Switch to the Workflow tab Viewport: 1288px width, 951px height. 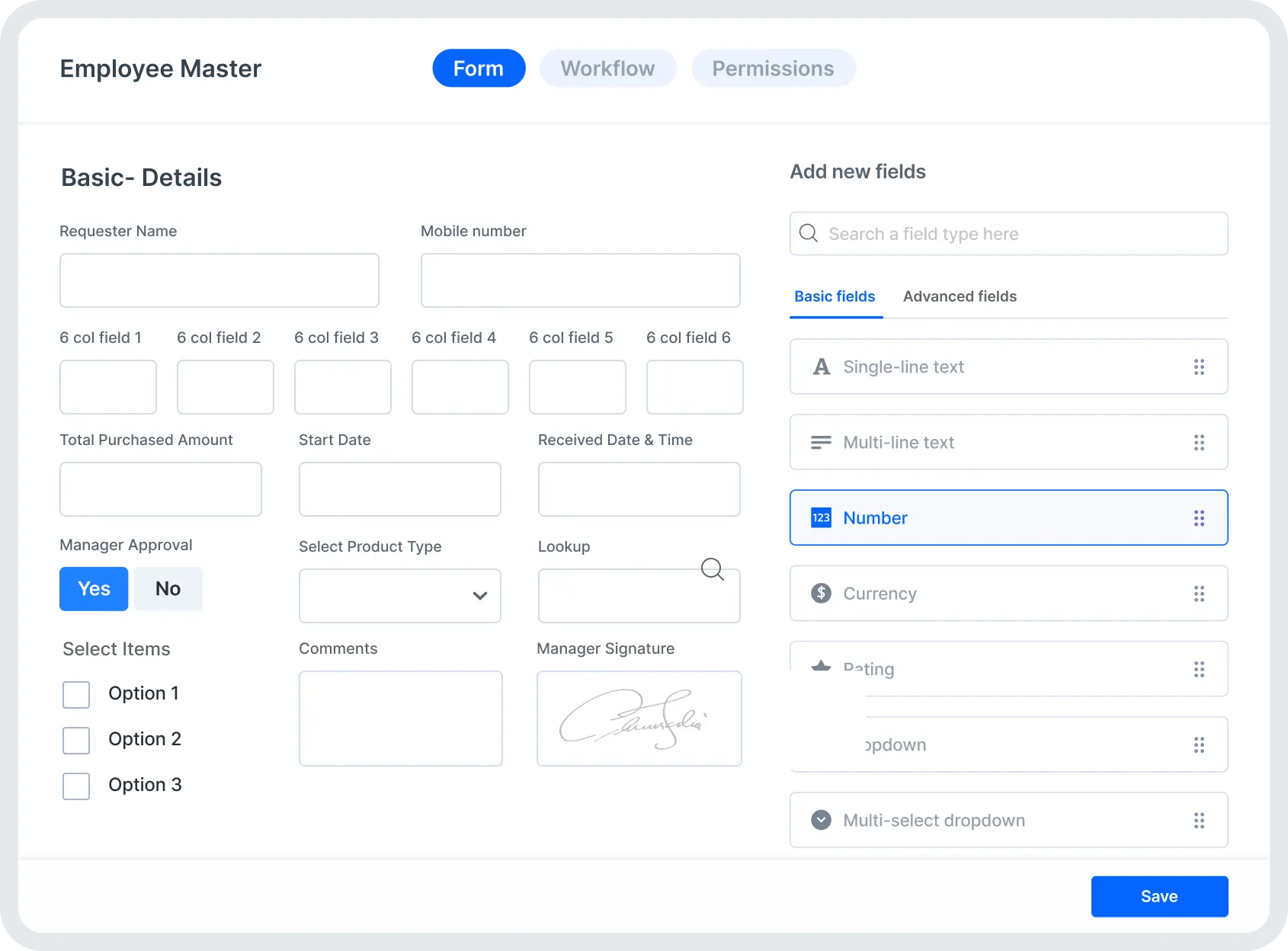[x=607, y=68]
